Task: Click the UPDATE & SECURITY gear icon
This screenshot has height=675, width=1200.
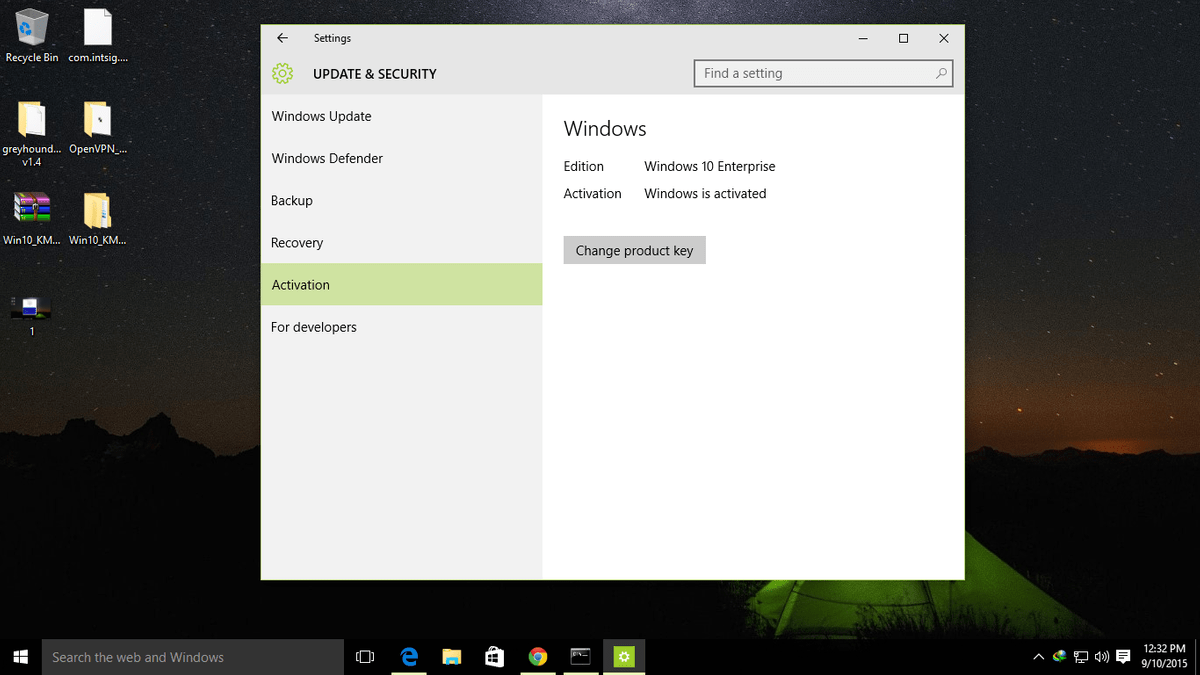Action: (x=282, y=73)
